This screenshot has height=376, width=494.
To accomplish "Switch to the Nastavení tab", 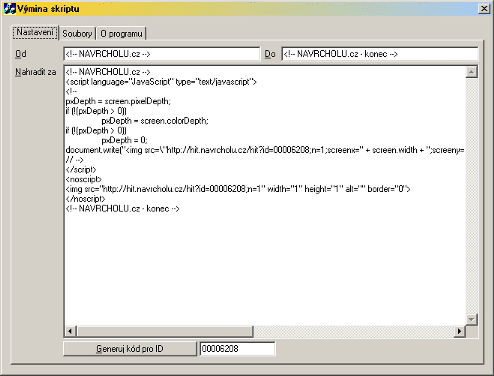I will (35, 32).
